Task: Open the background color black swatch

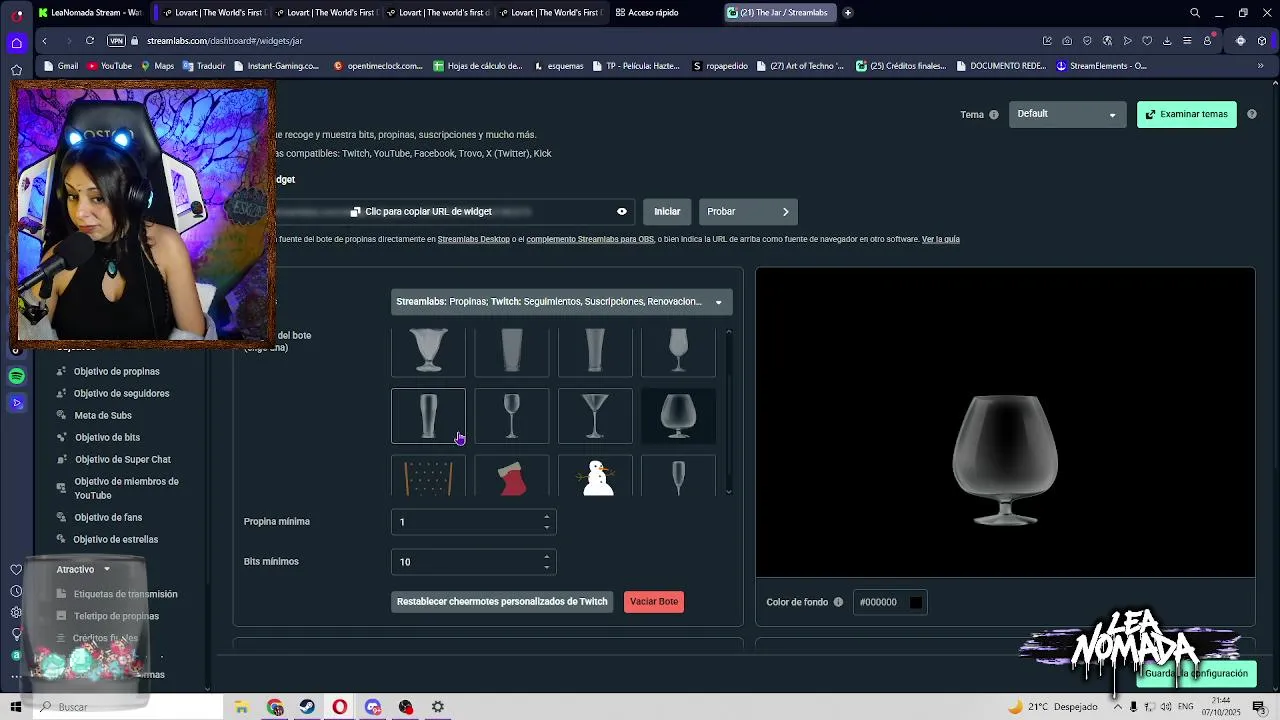Action: pyautogui.click(x=915, y=602)
